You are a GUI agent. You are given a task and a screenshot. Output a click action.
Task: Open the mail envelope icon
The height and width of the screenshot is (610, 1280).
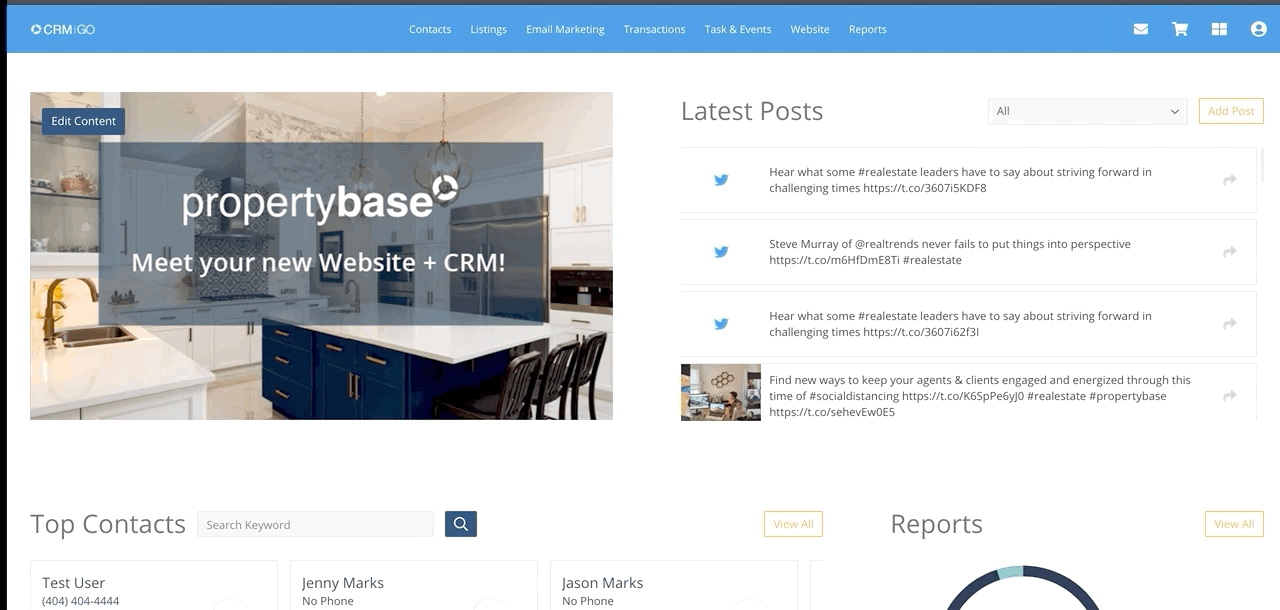click(x=1140, y=29)
